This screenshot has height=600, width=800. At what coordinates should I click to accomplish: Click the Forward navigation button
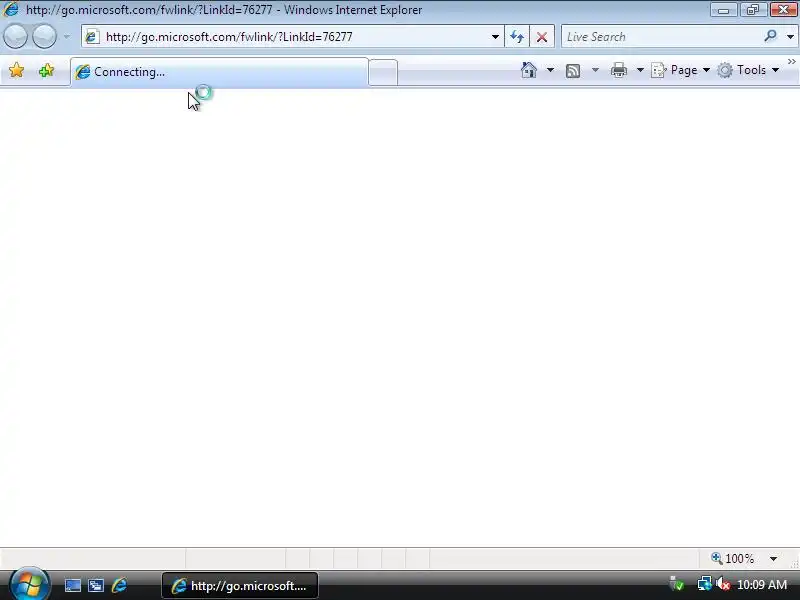(44, 37)
